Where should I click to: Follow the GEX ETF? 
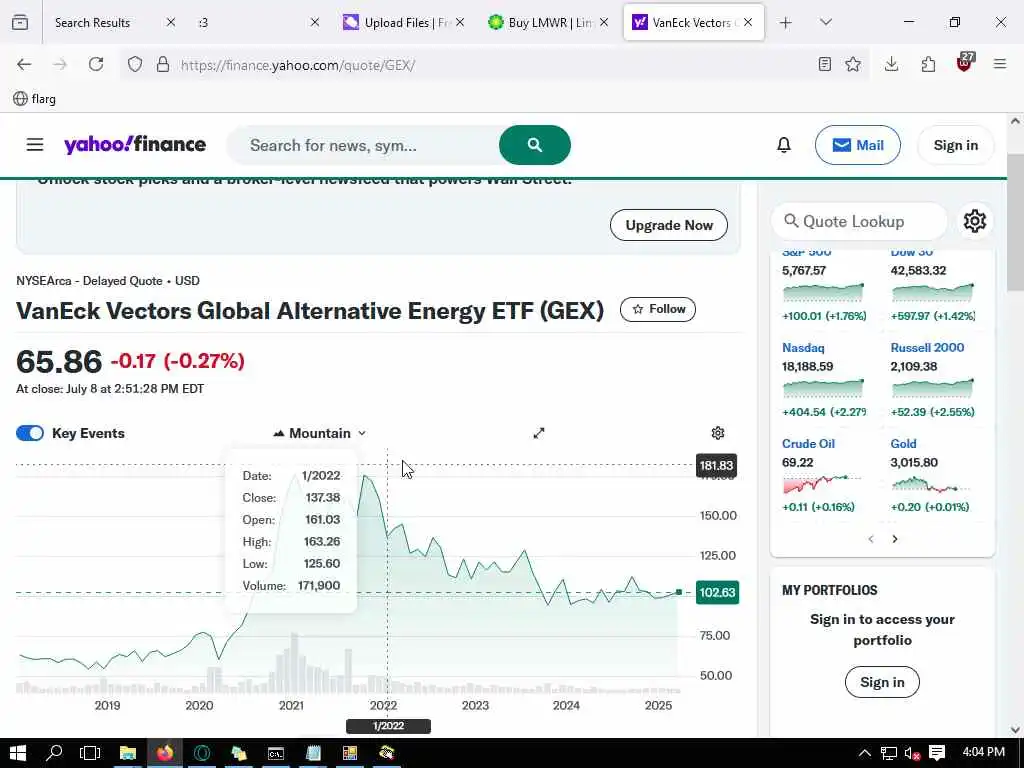pos(658,310)
